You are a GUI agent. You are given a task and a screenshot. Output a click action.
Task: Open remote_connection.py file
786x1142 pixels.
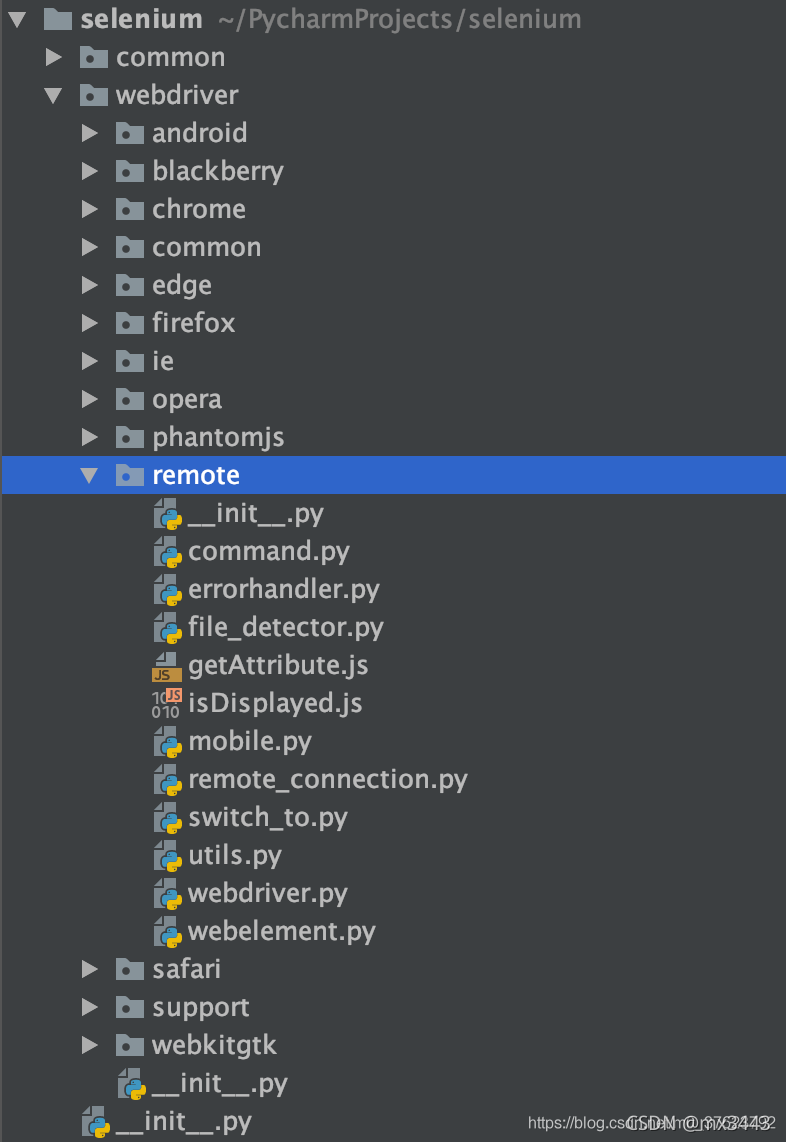[328, 780]
